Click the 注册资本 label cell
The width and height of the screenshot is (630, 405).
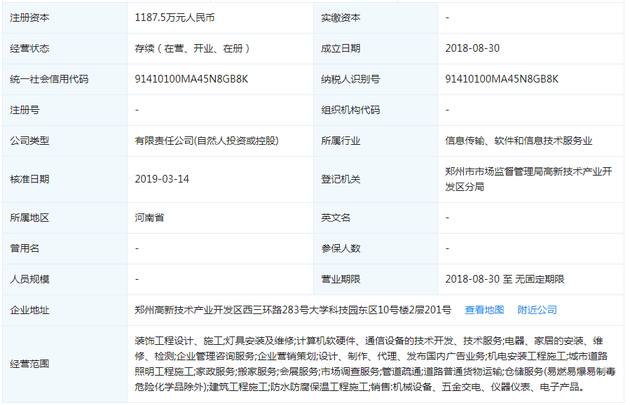point(29,17)
